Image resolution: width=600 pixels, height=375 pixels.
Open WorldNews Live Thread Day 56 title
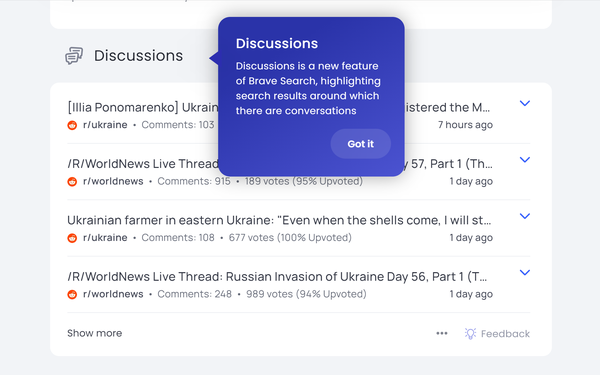click(277, 277)
